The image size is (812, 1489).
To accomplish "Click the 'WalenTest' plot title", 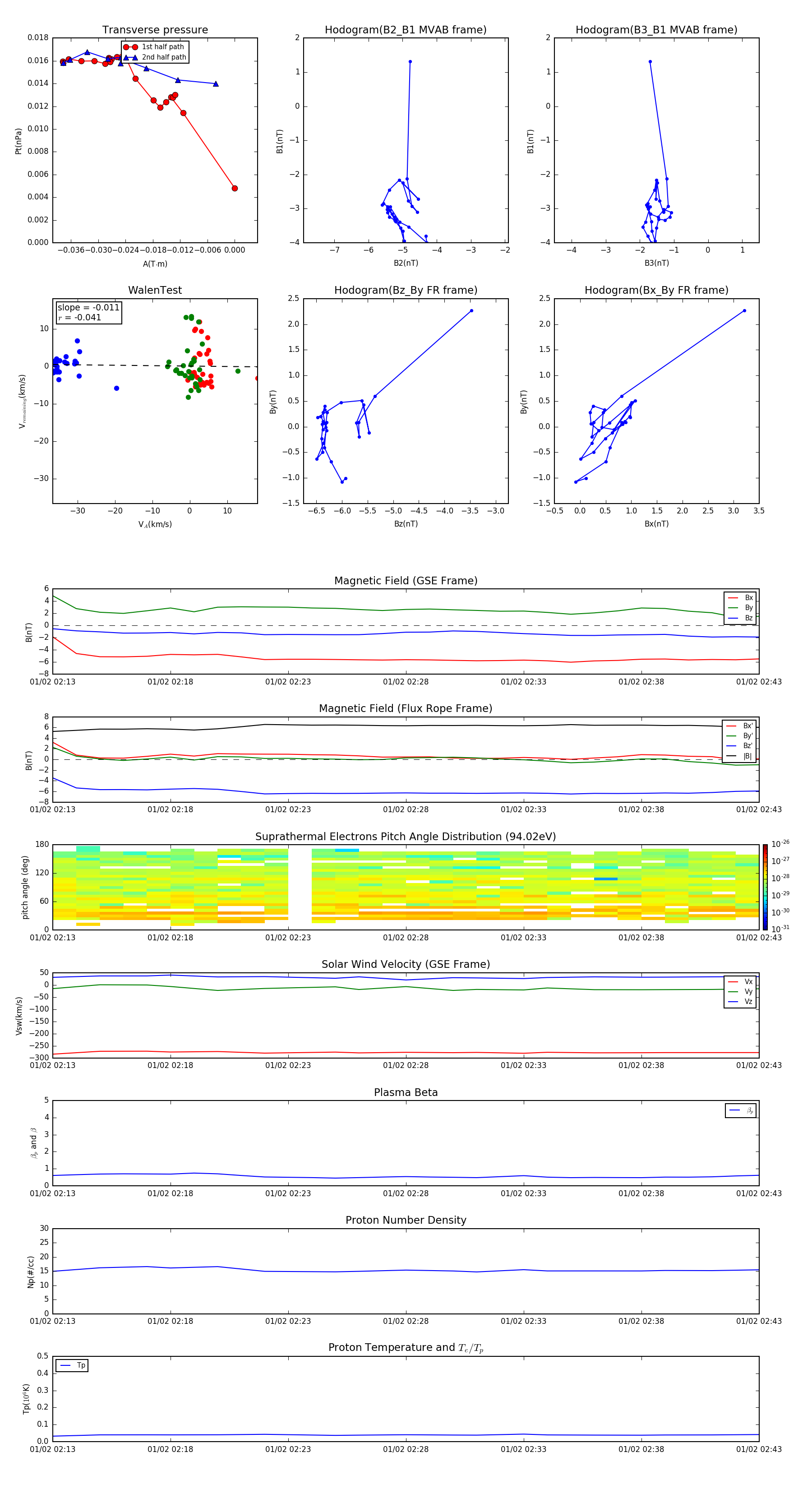I will click(x=155, y=290).
